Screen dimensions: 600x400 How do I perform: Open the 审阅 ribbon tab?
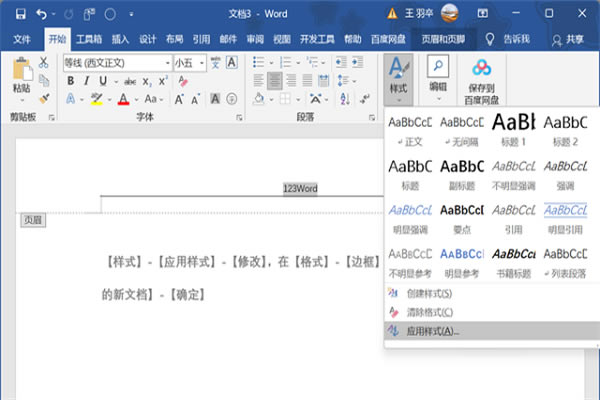(x=255, y=39)
